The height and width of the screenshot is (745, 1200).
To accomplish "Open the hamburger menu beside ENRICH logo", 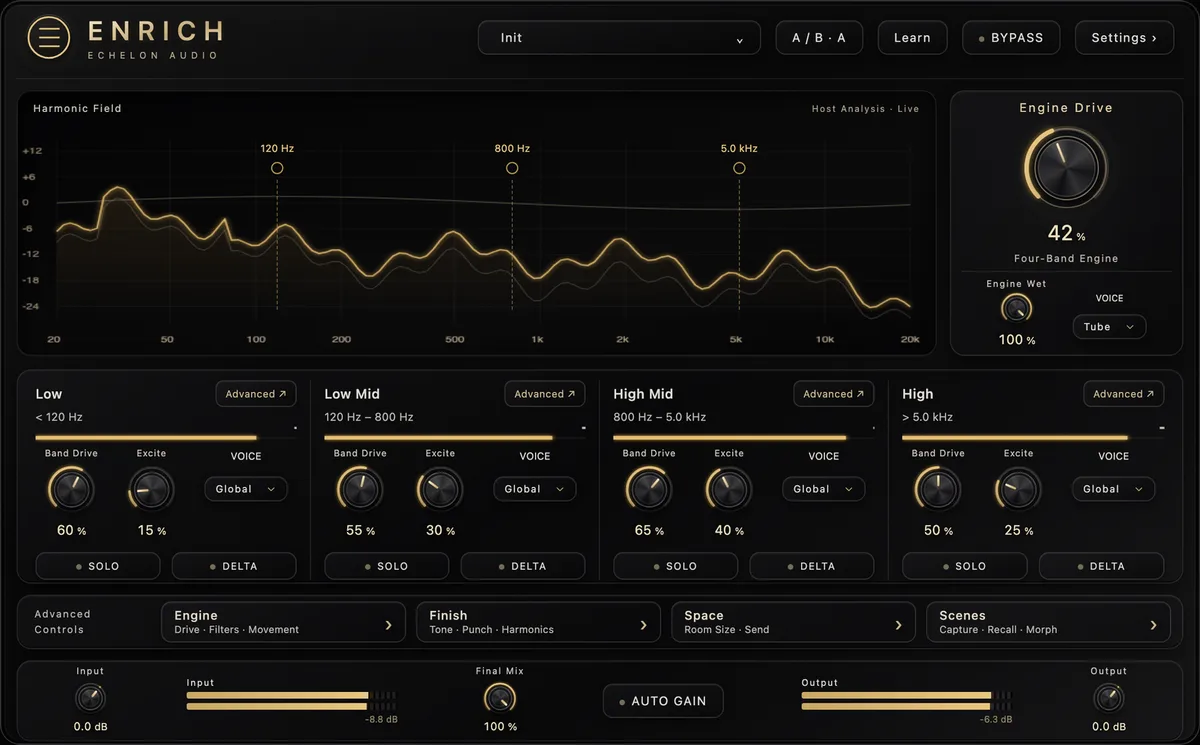I will tap(49, 38).
